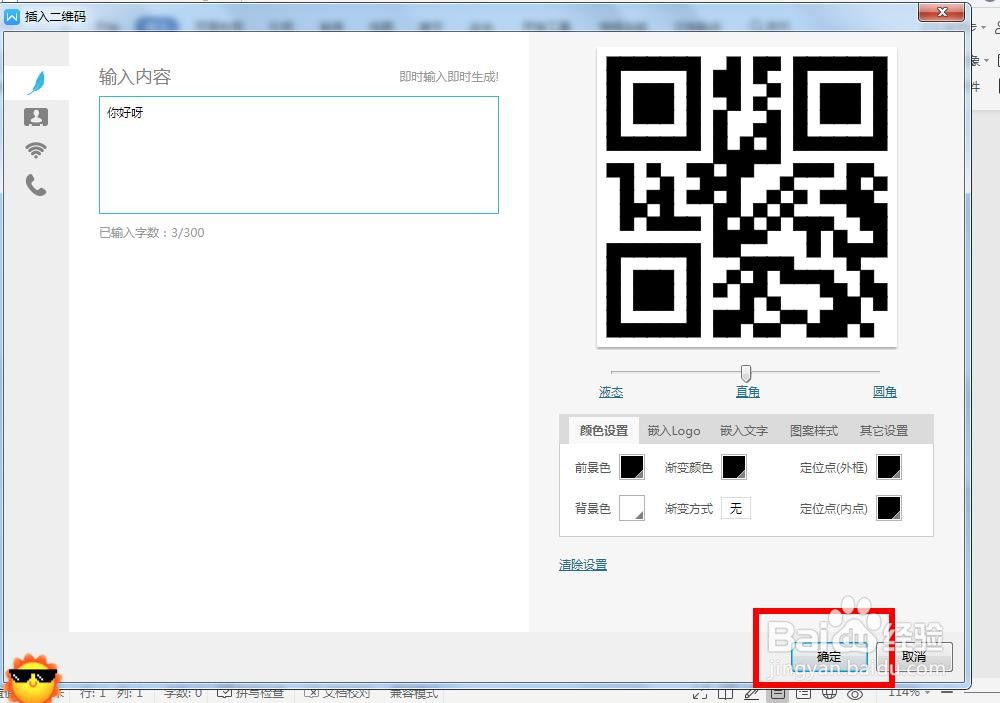Select the text content feather icon
The height and width of the screenshot is (703, 1000).
36,82
